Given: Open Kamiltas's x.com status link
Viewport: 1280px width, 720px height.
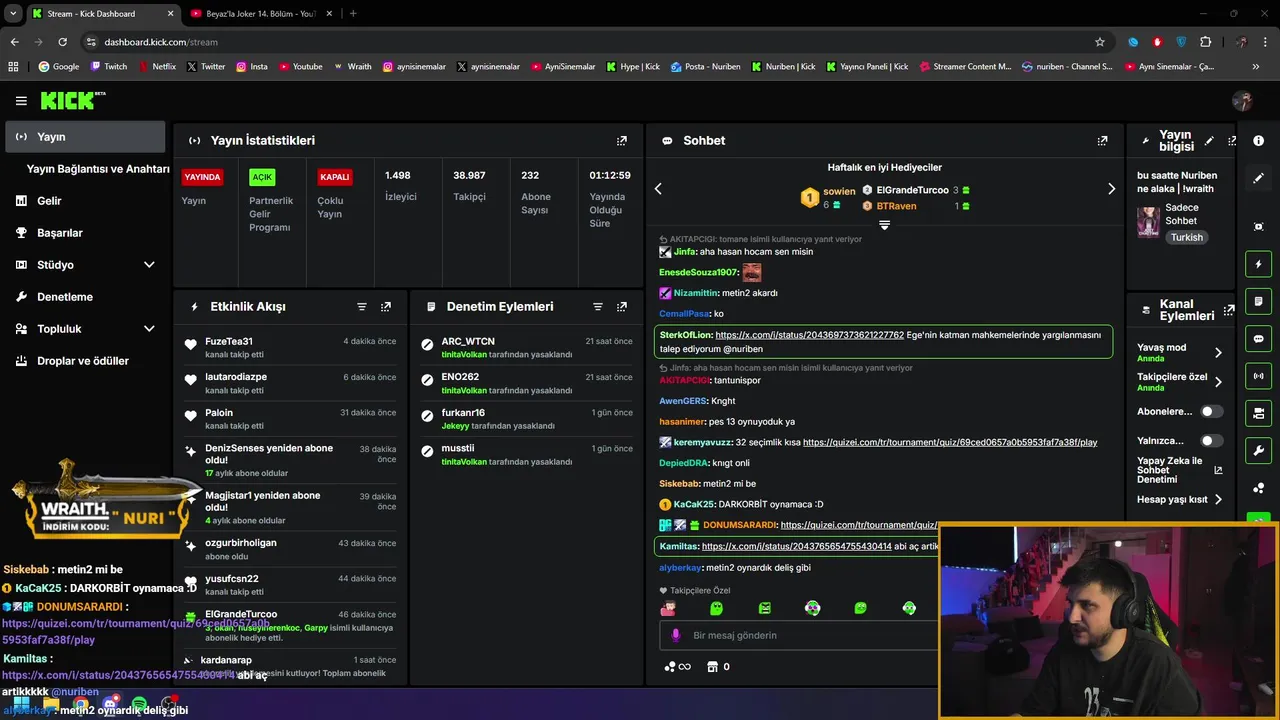Looking at the screenshot, I should (796, 547).
